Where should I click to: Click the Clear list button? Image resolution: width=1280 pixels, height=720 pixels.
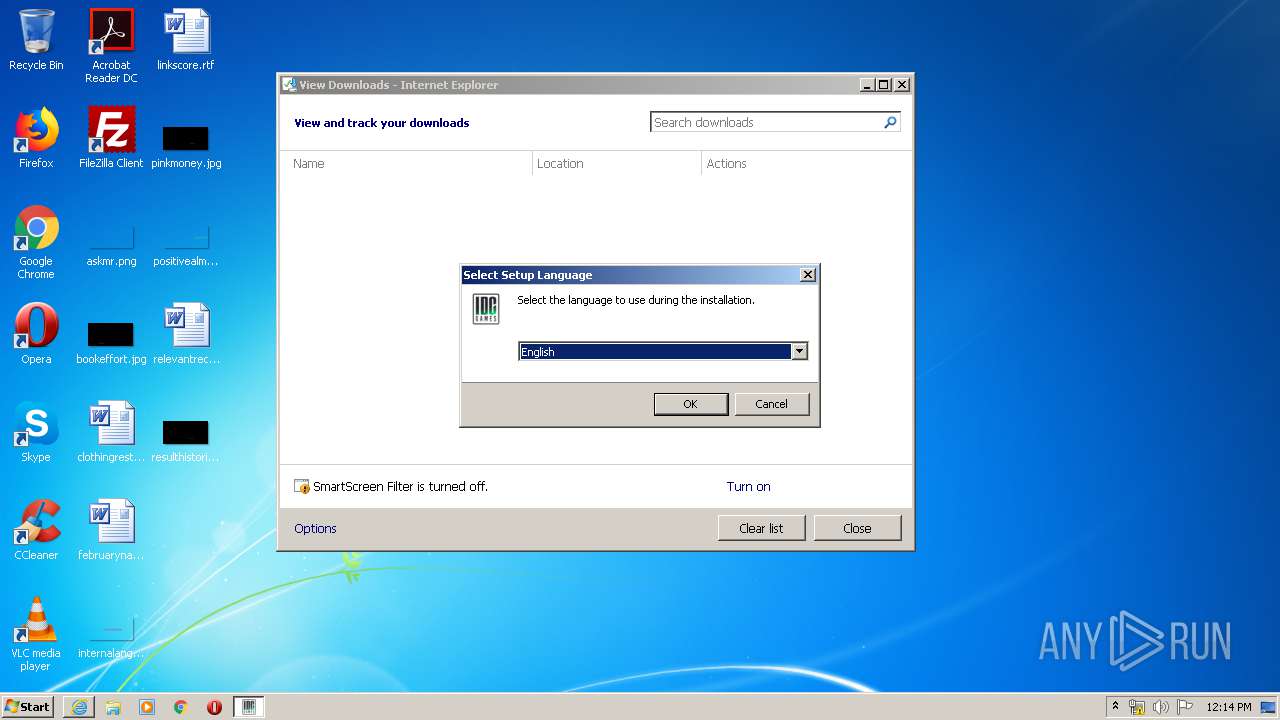[x=761, y=528]
